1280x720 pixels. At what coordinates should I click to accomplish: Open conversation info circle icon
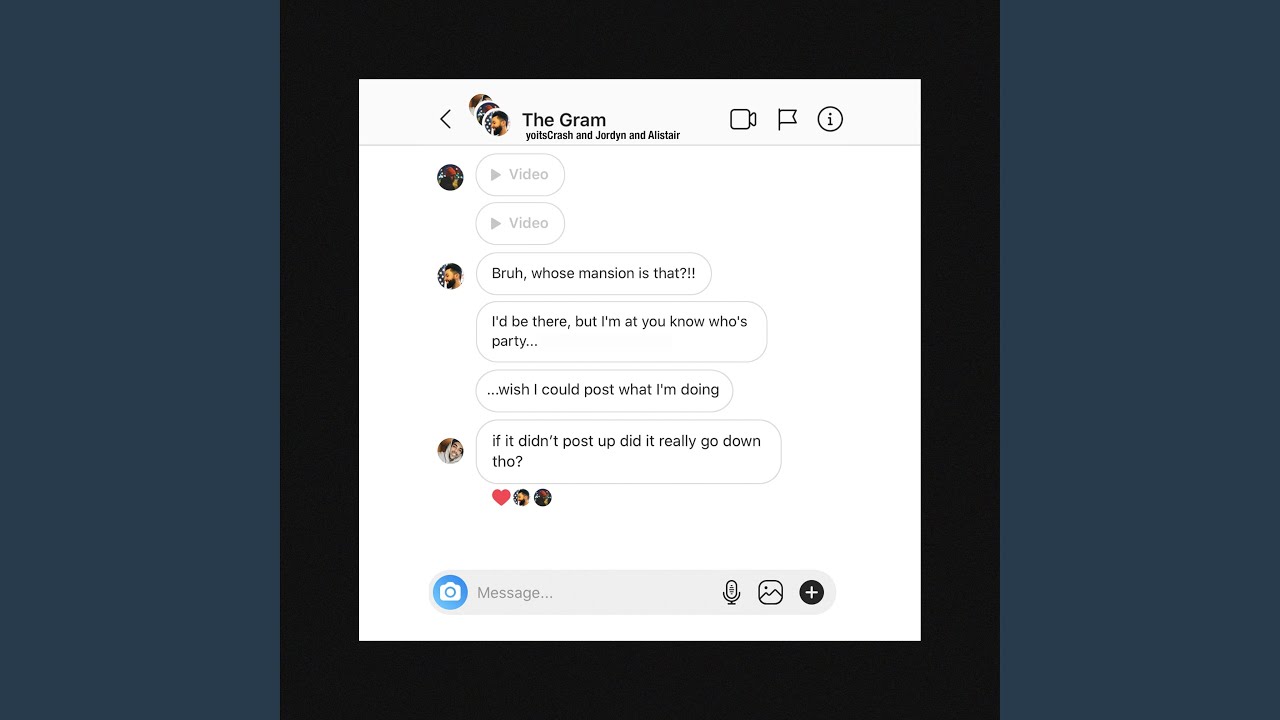pos(830,119)
